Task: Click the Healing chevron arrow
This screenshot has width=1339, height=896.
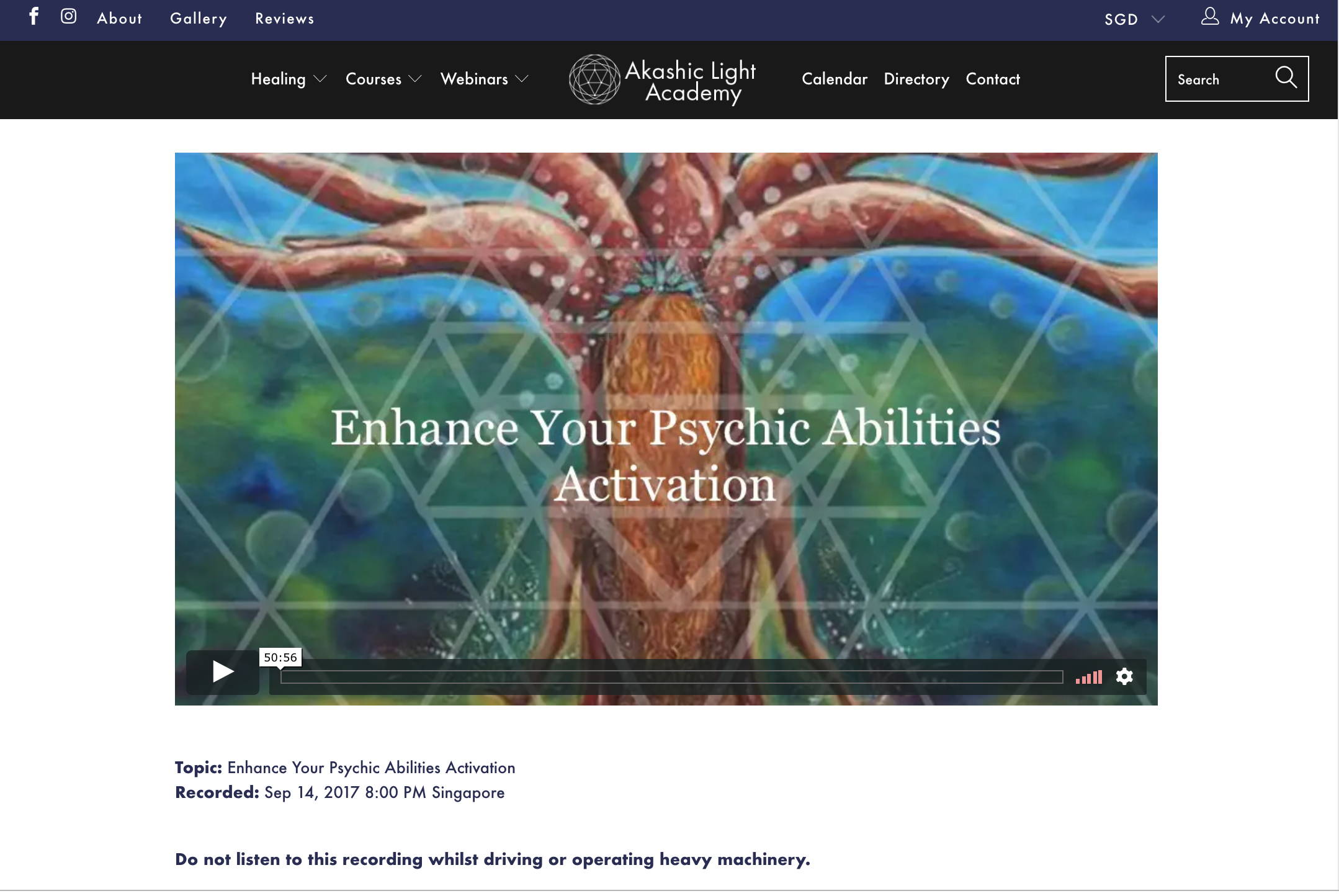Action: [320, 79]
